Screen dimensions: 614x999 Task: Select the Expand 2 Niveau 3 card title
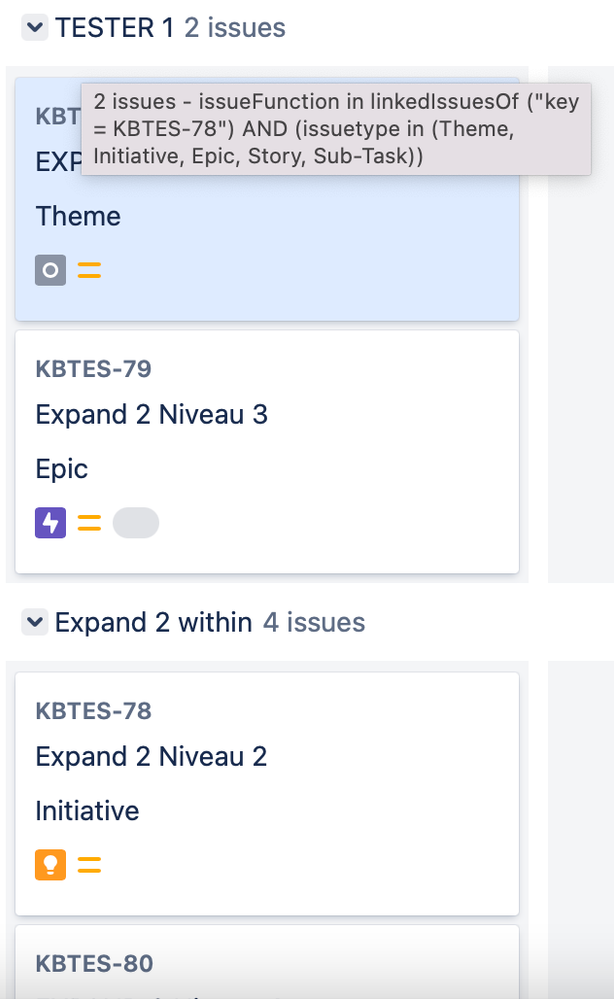pos(152,415)
